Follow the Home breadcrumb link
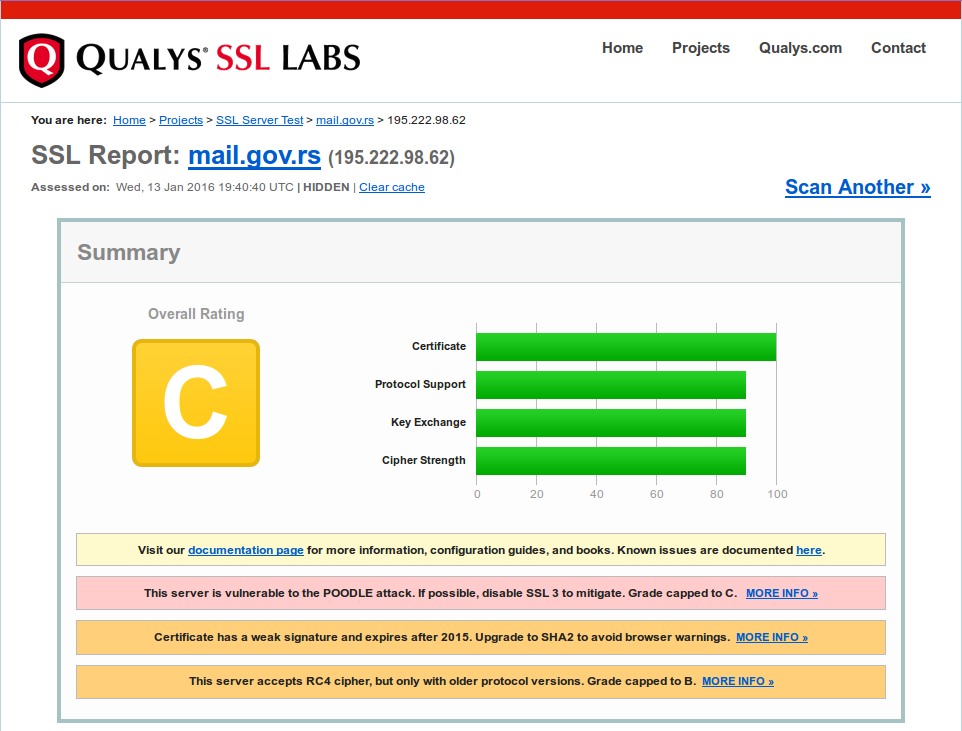This screenshot has width=962, height=731. [129, 120]
